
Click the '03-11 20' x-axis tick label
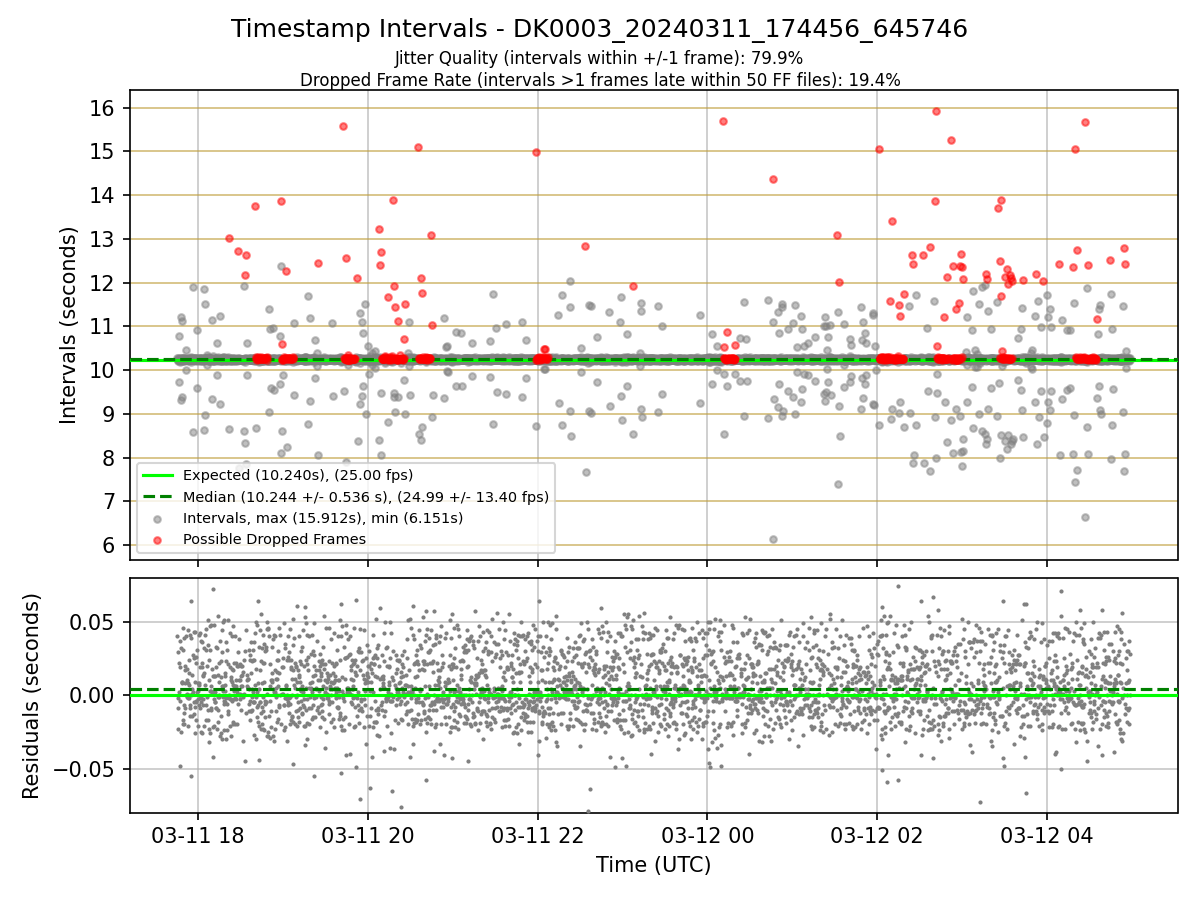[368, 837]
